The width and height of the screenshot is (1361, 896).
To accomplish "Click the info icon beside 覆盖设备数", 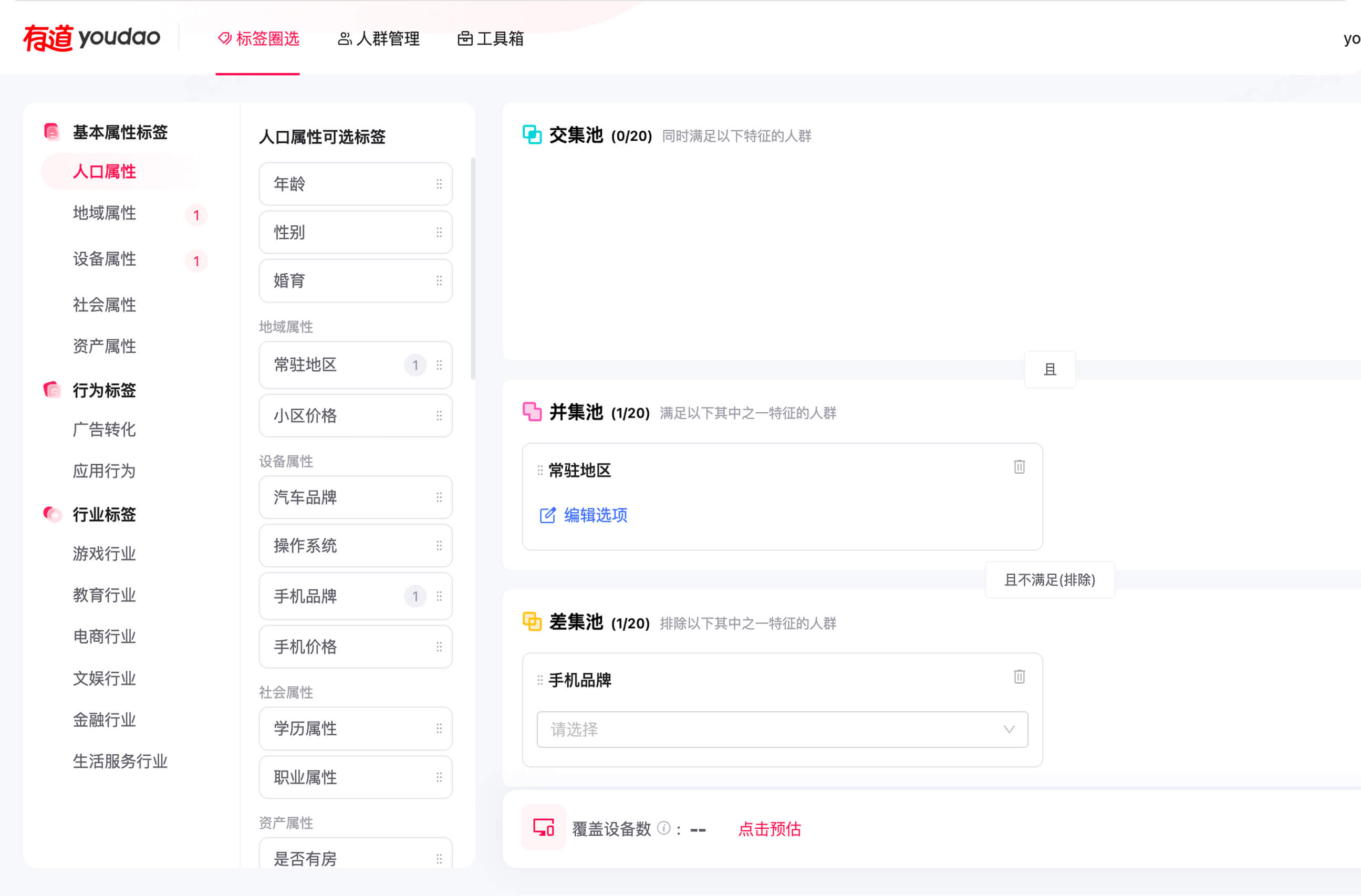I will point(663,828).
